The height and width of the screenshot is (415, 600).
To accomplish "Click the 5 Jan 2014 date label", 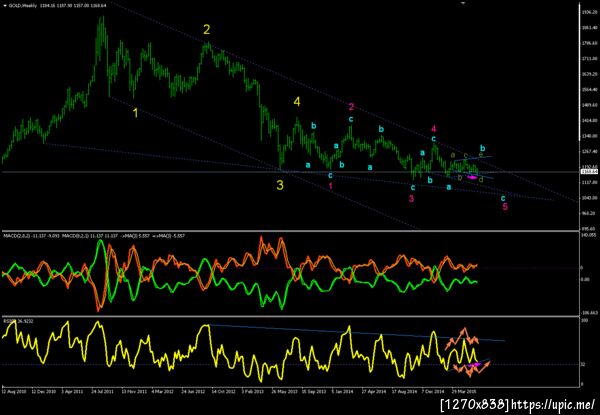I will (342, 392).
